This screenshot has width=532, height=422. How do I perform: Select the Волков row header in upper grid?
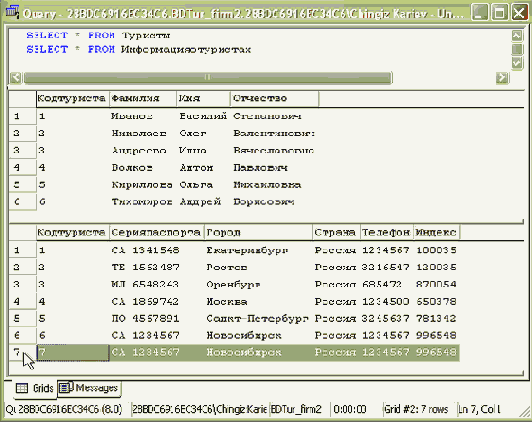pos(22,168)
